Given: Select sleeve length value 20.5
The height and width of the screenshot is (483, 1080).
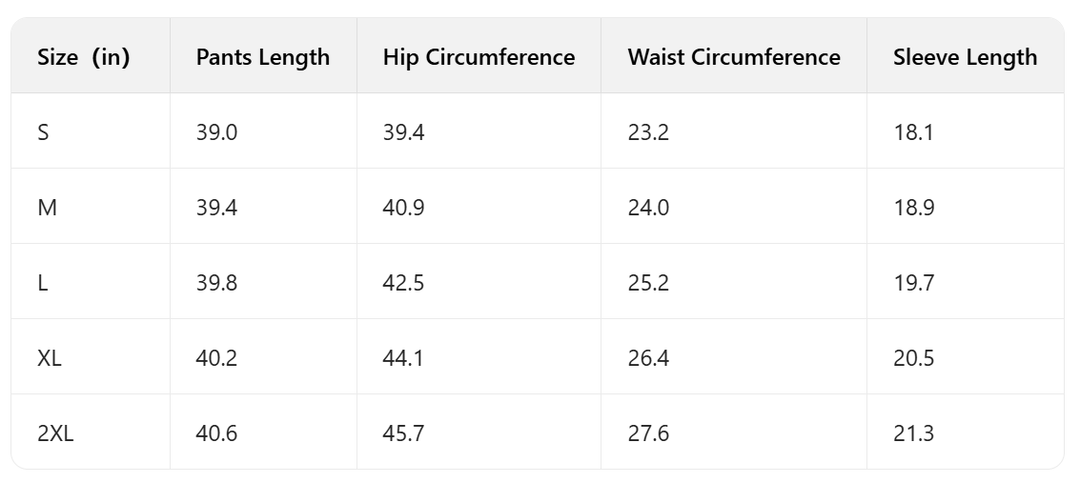Looking at the screenshot, I should click(x=914, y=358).
